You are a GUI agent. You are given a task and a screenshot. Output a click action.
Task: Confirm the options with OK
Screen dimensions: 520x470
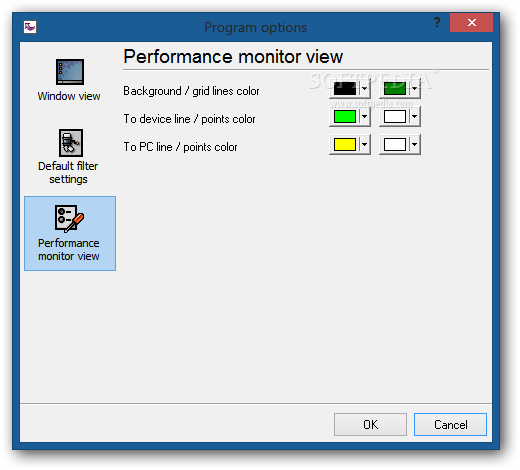pyautogui.click(x=370, y=425)
